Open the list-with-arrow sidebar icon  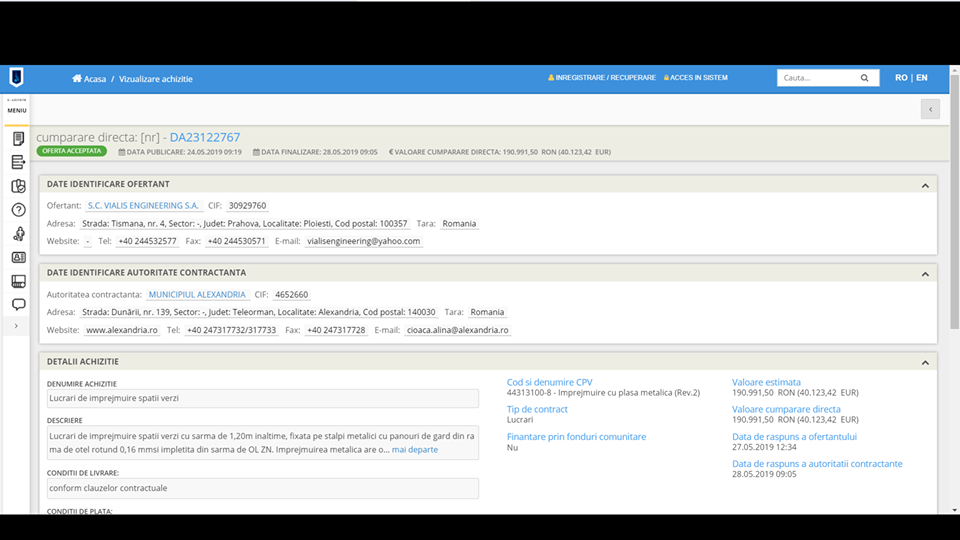point(18,162)
